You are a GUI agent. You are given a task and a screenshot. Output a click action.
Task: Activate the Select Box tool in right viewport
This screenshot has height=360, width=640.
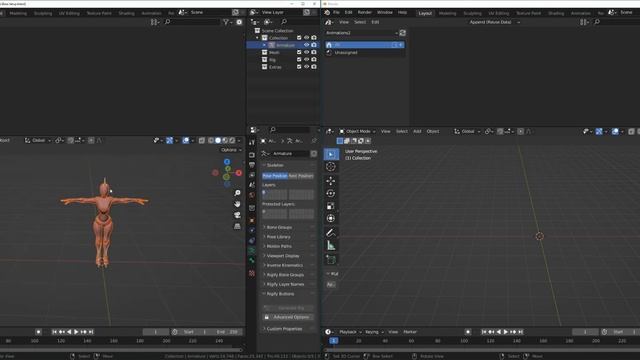(x=331, y=154)
